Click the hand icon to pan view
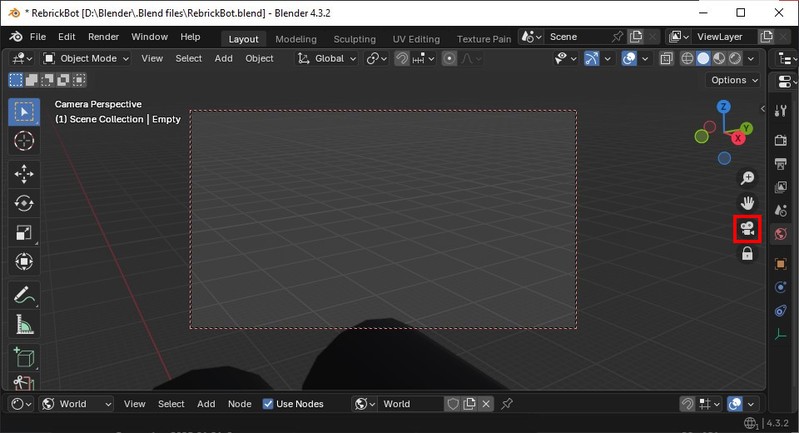799x433 pixels. tap(747, 203)
